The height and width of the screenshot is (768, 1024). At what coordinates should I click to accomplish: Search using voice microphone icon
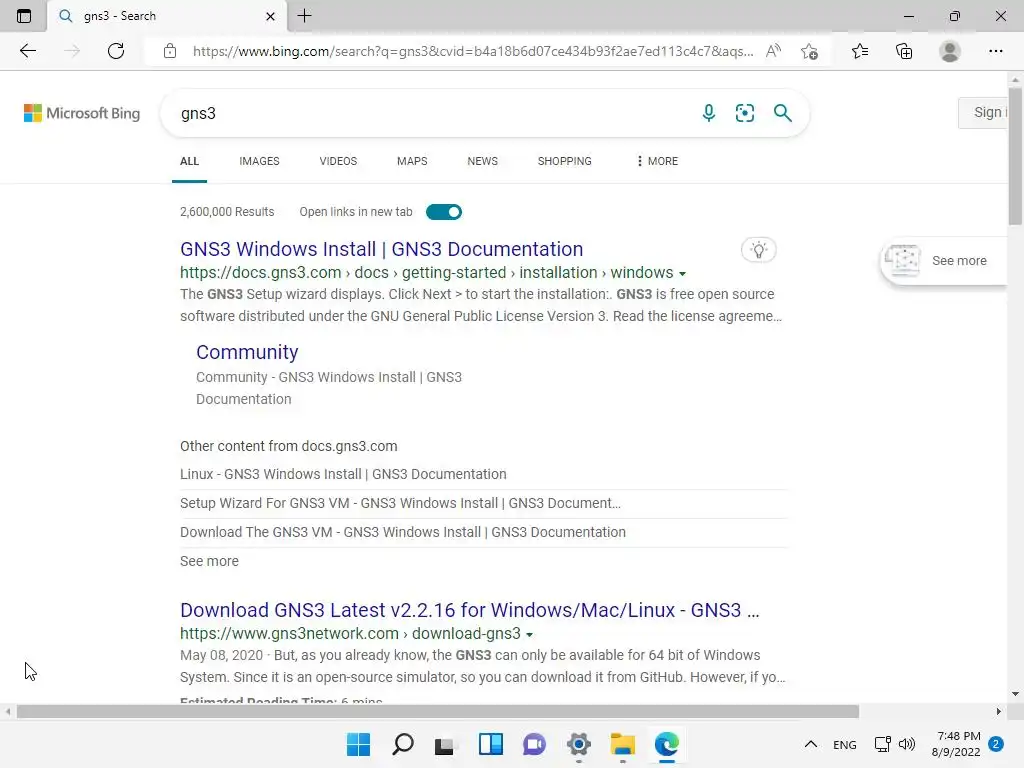click(709, 113)
